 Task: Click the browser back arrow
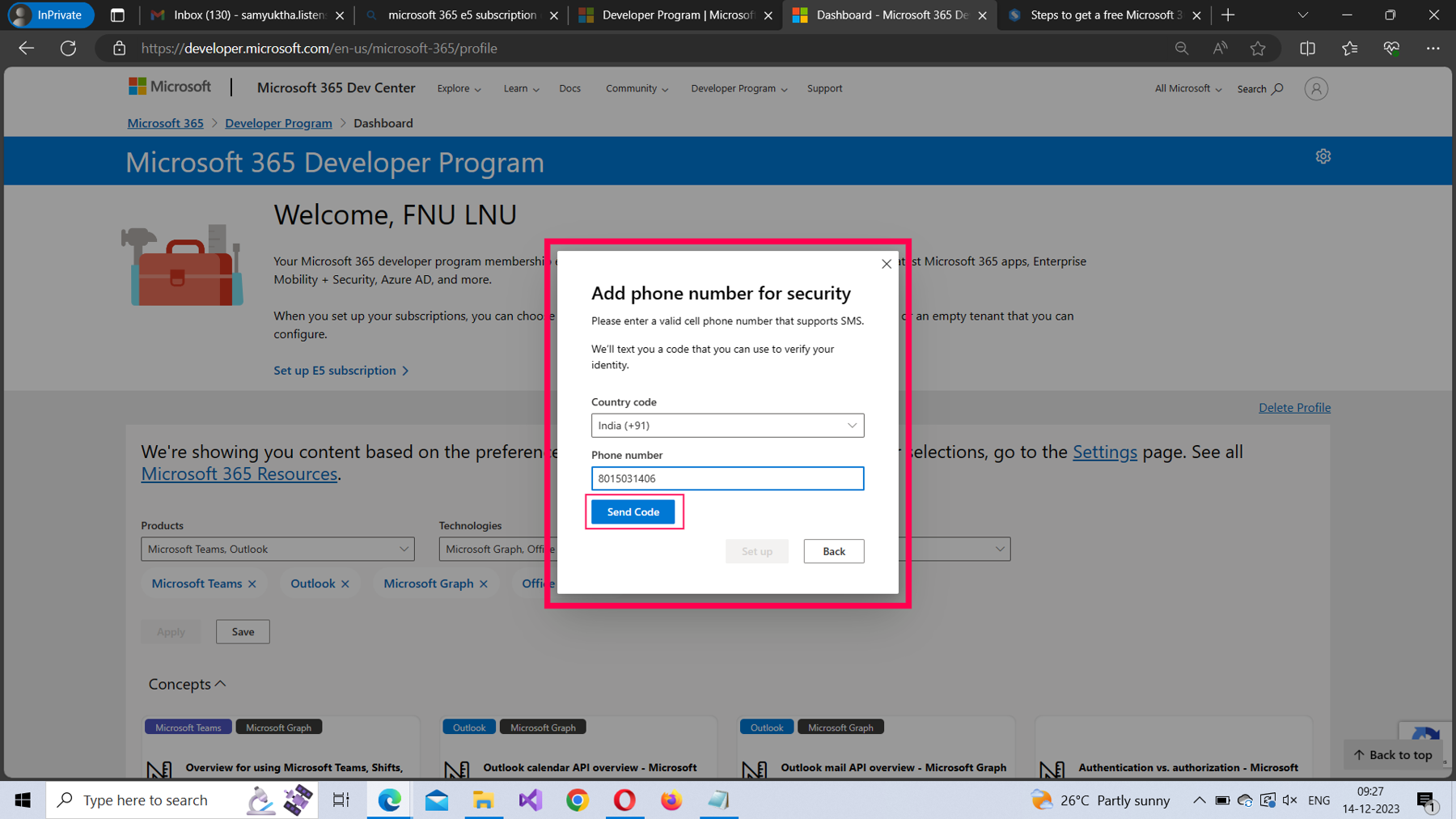click(27, 49)
